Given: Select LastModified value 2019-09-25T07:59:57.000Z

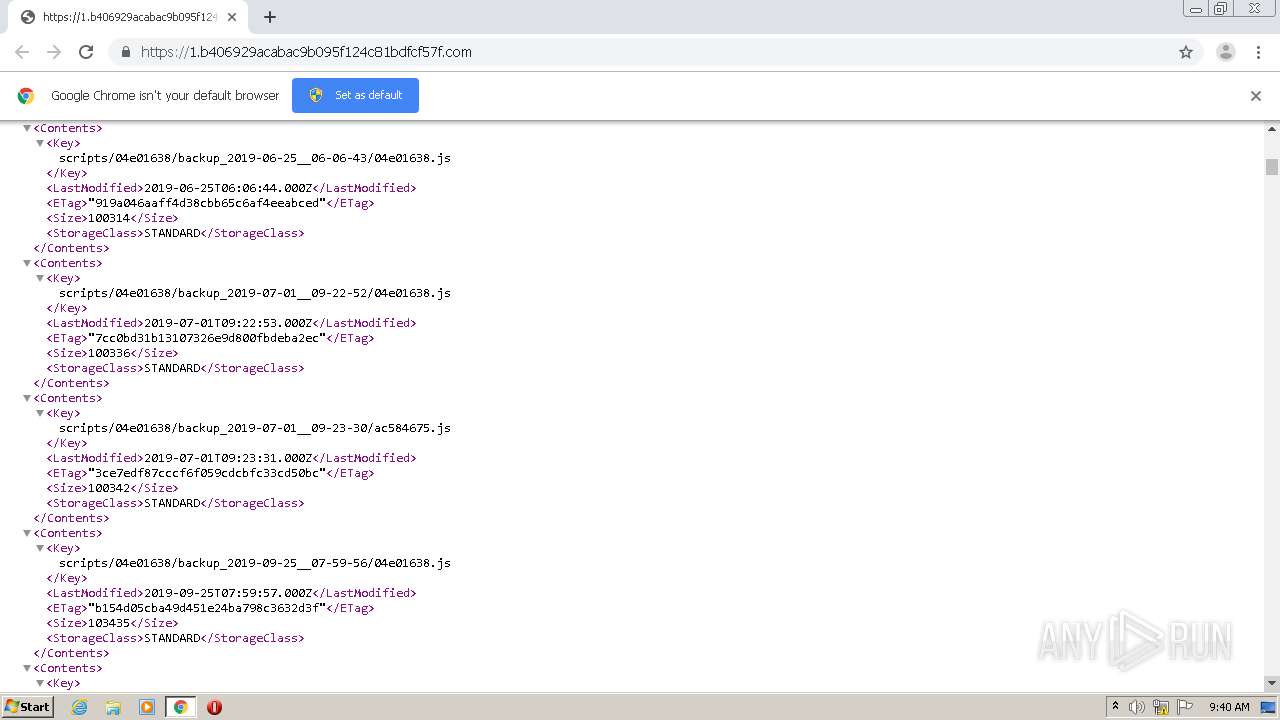Looking at the screenshot, I should pyautogui.click(x=230, y=593).
